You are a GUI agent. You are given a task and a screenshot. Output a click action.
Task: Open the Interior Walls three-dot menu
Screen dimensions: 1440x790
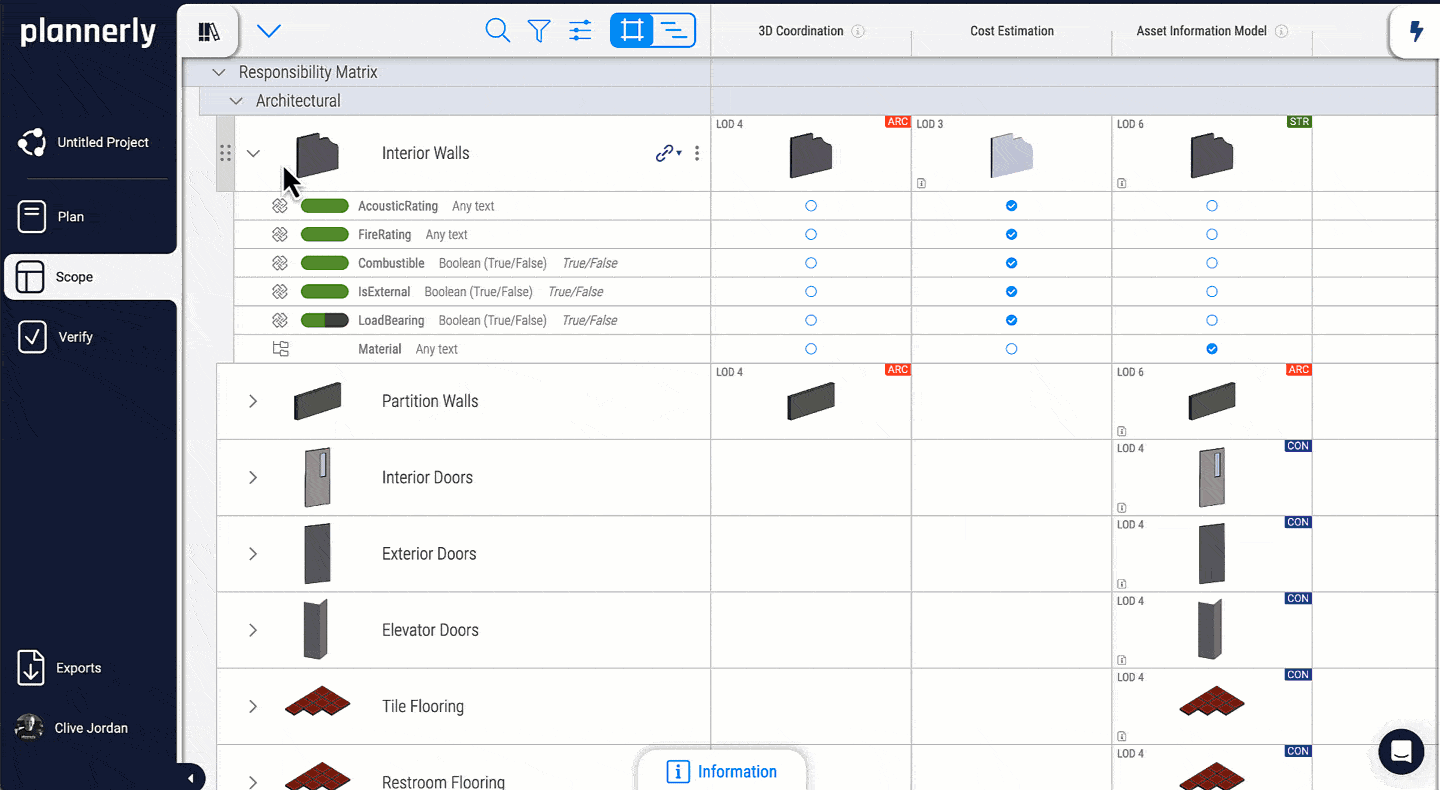click(697, 153)
